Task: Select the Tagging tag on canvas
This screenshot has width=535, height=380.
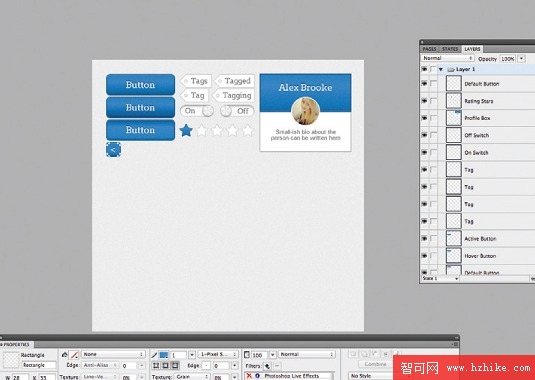Action: tap(233, 96)
